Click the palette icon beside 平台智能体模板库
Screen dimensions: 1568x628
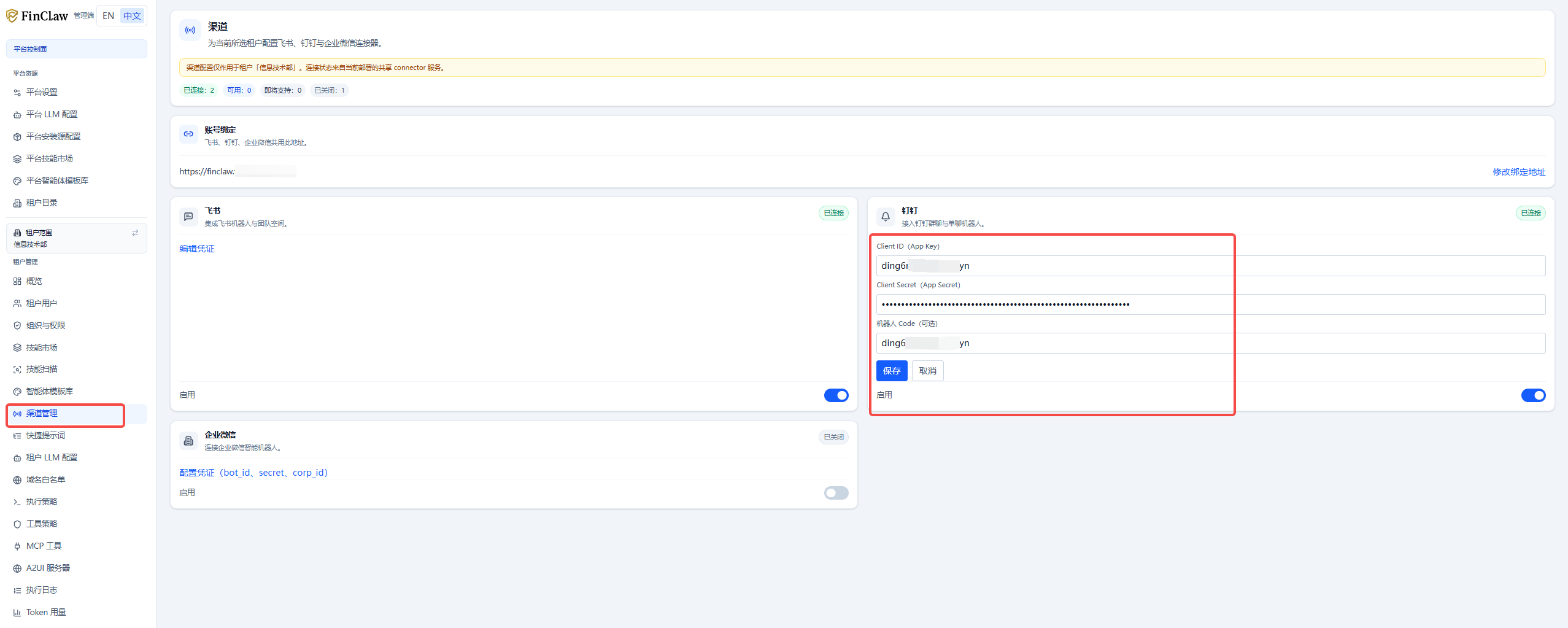pos(17,181)
